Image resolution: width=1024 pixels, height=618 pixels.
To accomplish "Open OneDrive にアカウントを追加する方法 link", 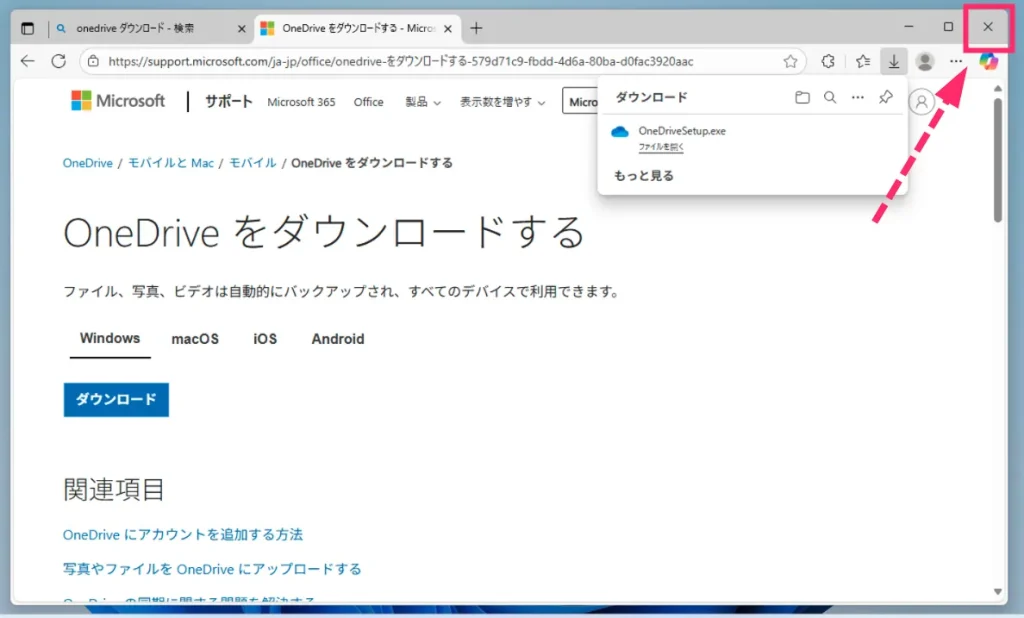I will click(x=183, y=534).
